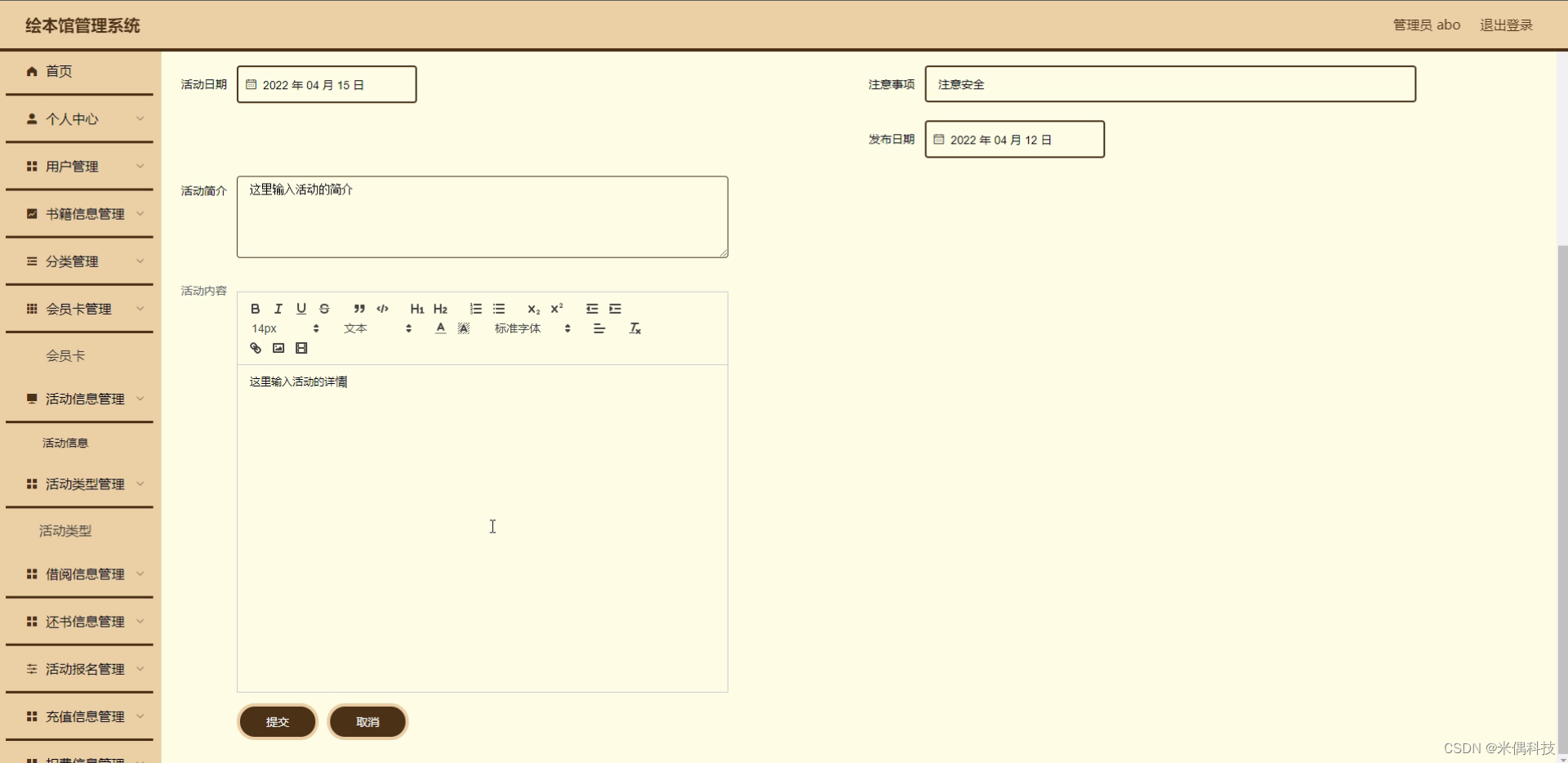Insert an ordered list
Viewport: 1568px width, 763px height.
coord(475,309)
